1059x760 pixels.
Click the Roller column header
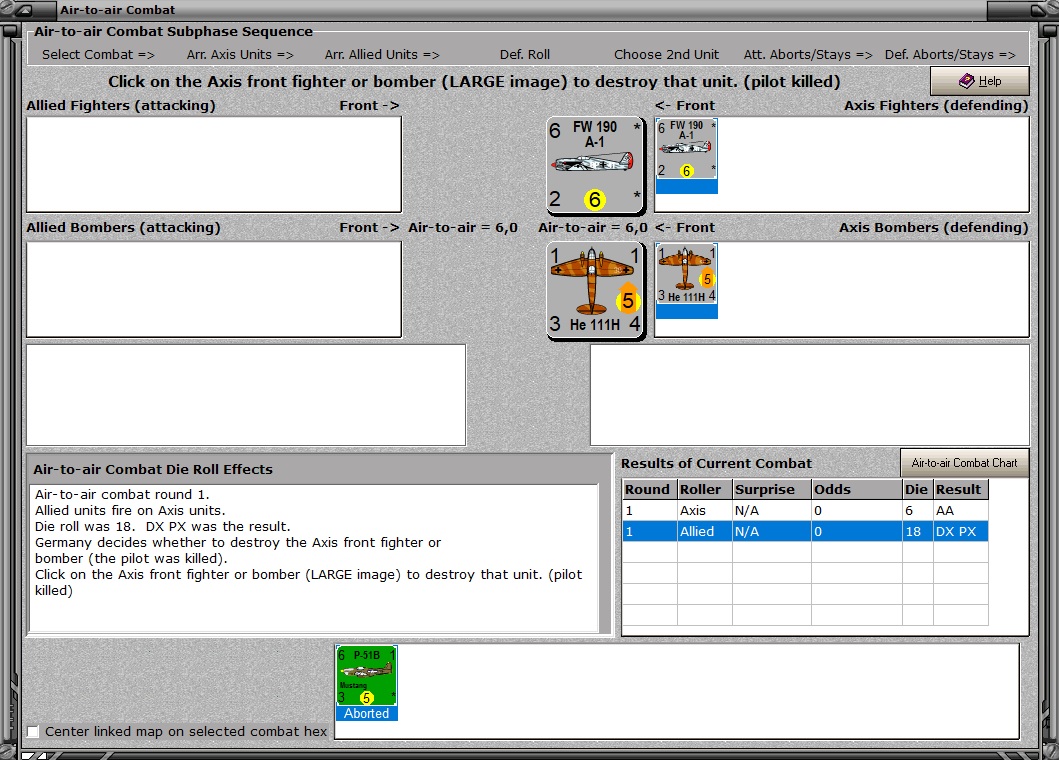704,489
